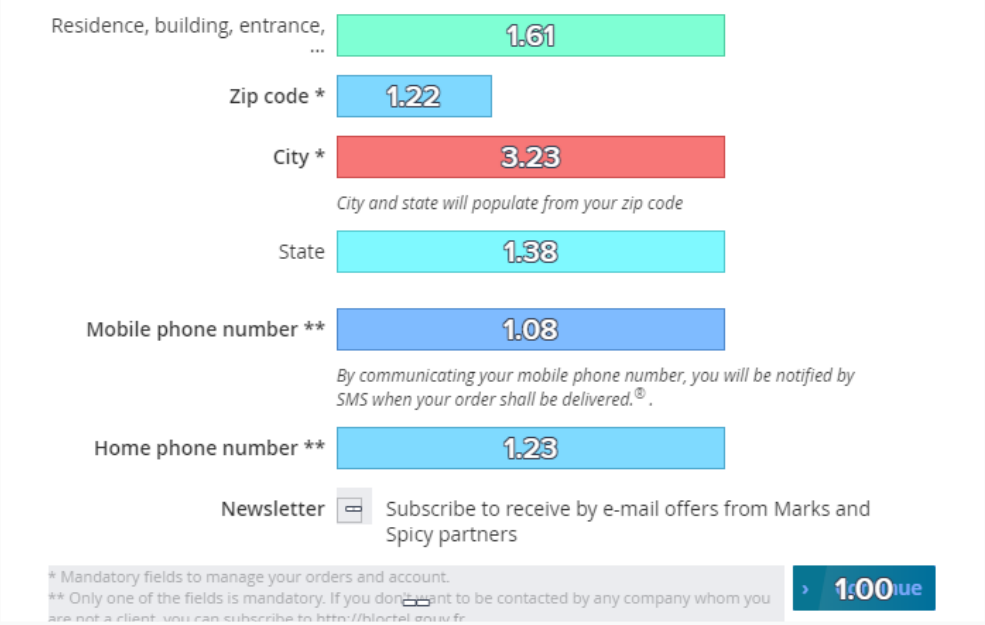Focus the Residence, building, entrance field
985x625 pixels.
click(x=531, y=36)
